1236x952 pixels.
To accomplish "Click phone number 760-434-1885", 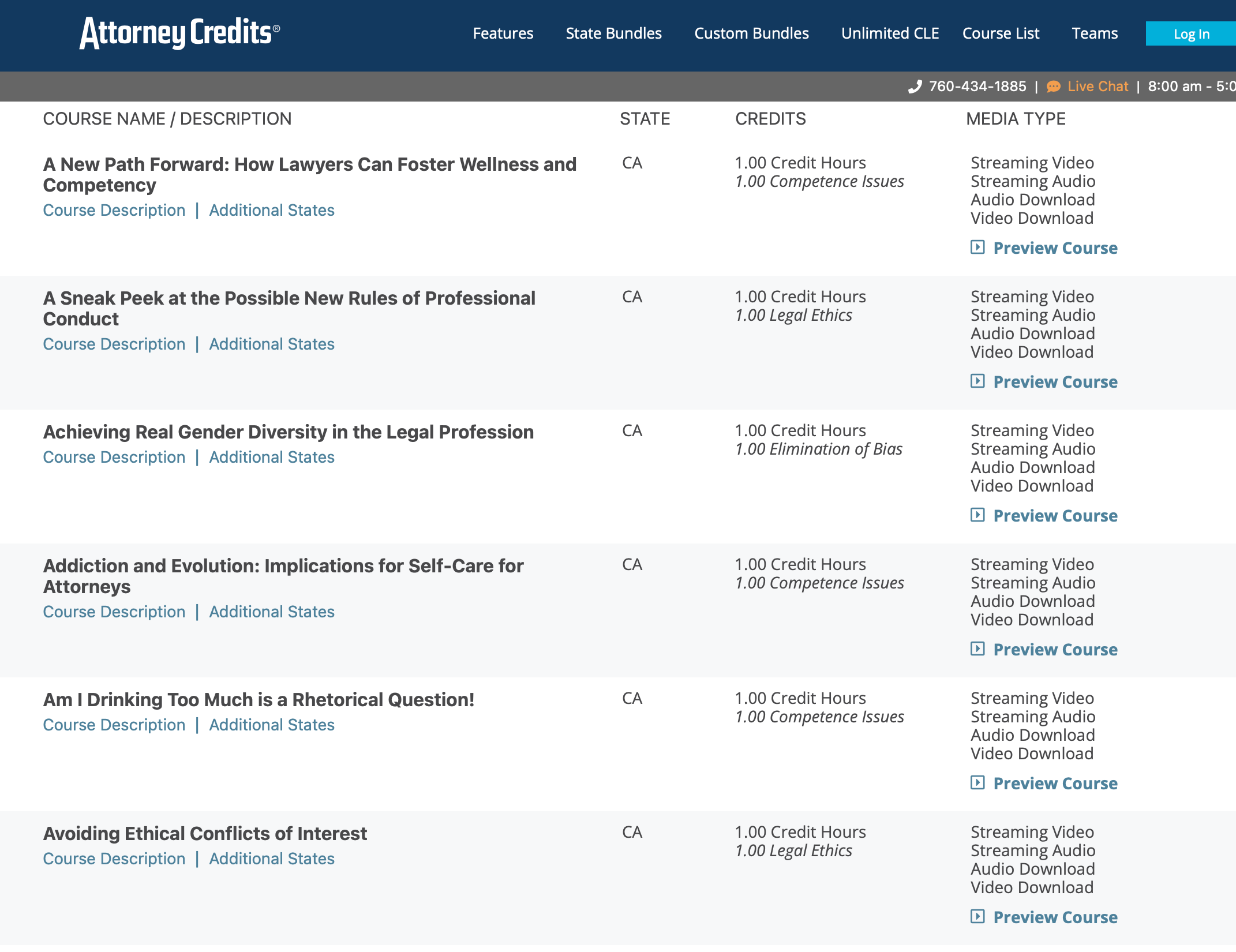I will click(x=977, y=87).
